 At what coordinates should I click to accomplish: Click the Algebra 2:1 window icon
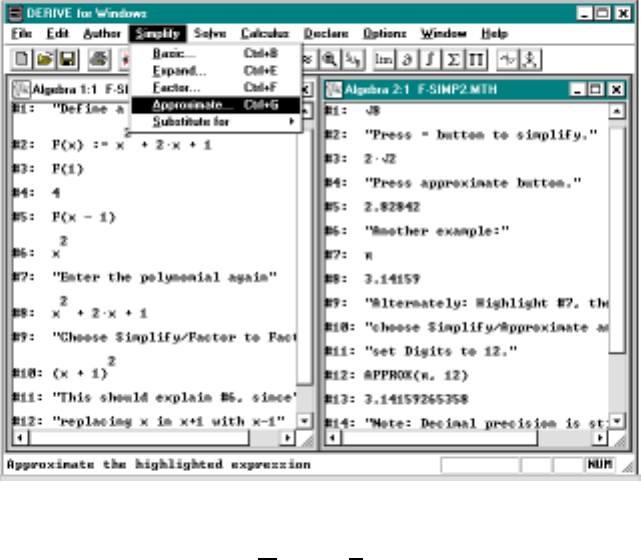[x=334, y=89]
